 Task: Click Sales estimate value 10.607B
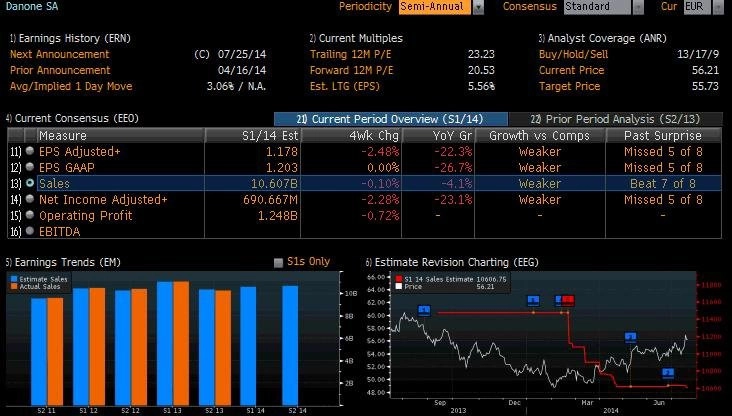[x=274, y=183]
